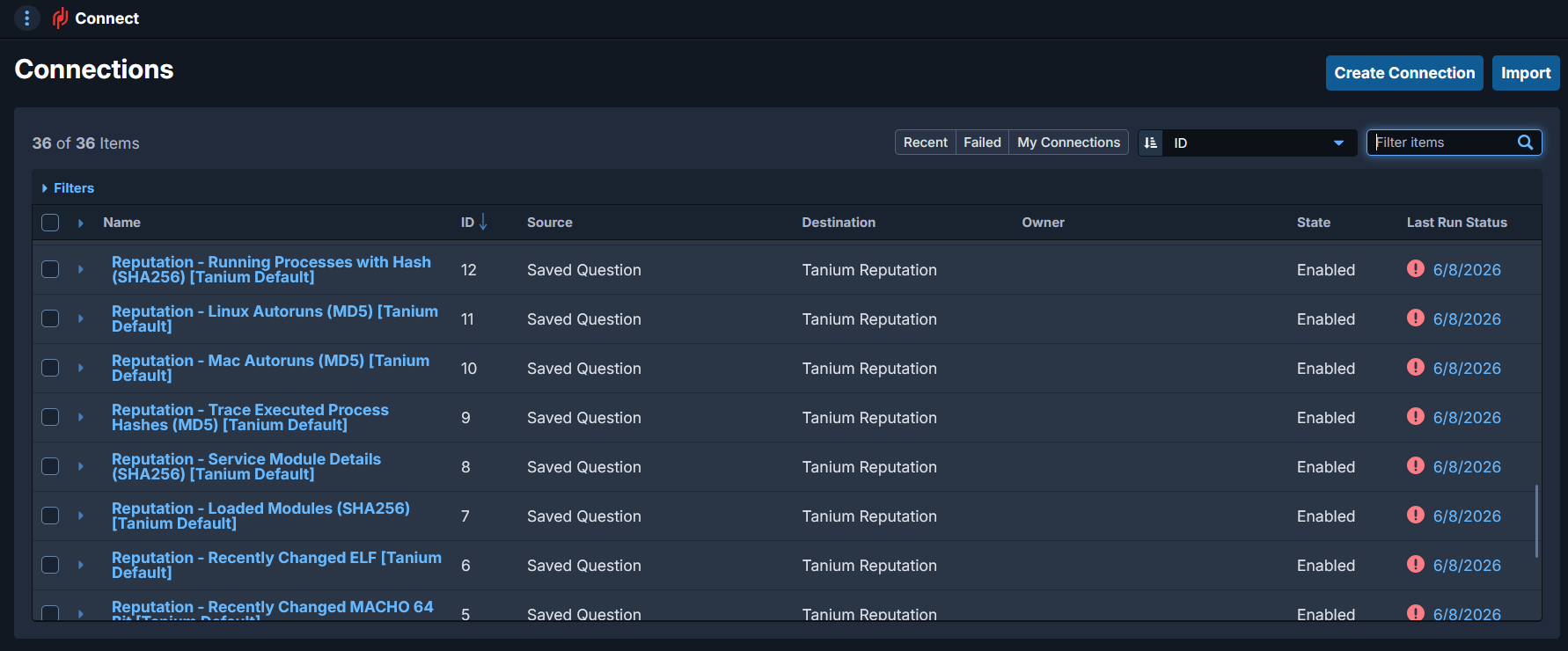The width and height of the screenshot is (1568, 651).
Task: Click the Create Connection button
Action: tap(1404, 73)
